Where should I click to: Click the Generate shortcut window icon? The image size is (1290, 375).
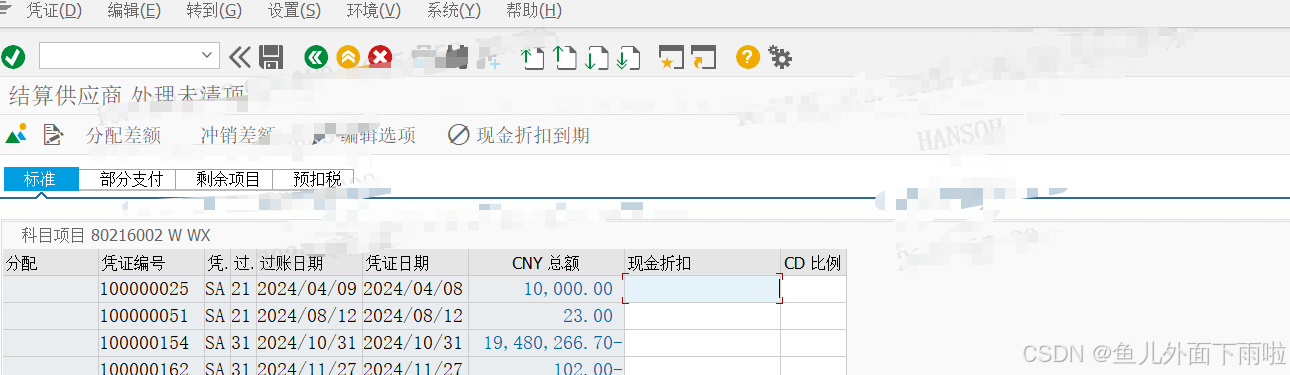tap(704, 58)
